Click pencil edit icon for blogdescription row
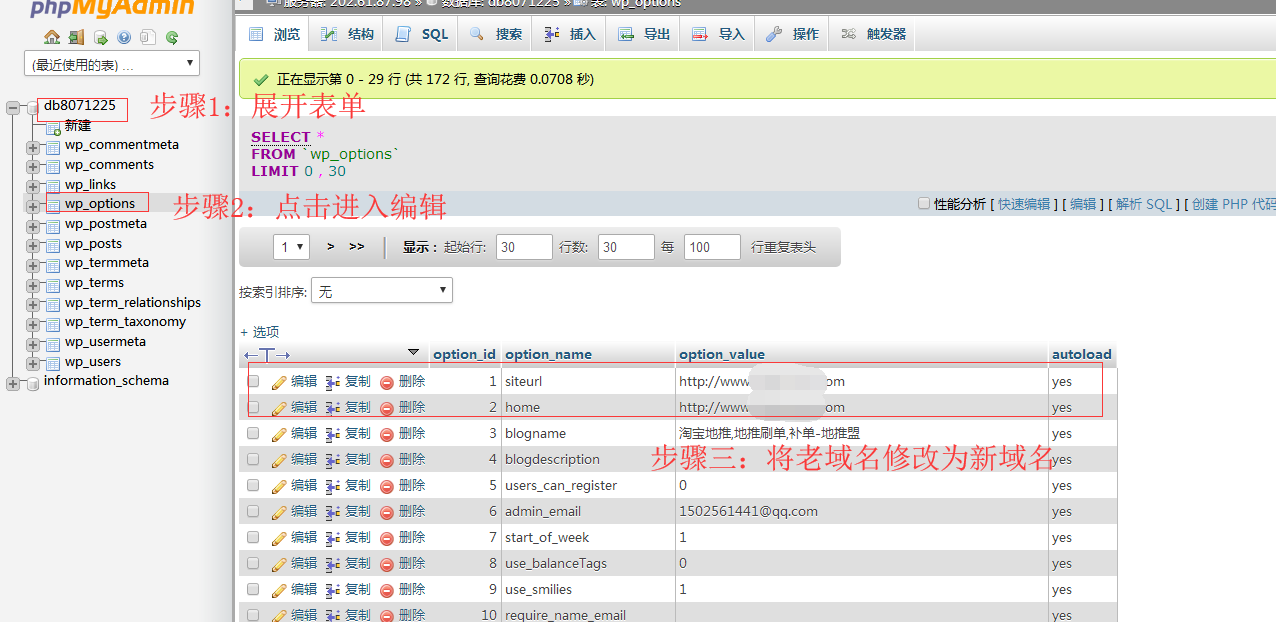The image size is (1276, 622). (x=279, y=460)
